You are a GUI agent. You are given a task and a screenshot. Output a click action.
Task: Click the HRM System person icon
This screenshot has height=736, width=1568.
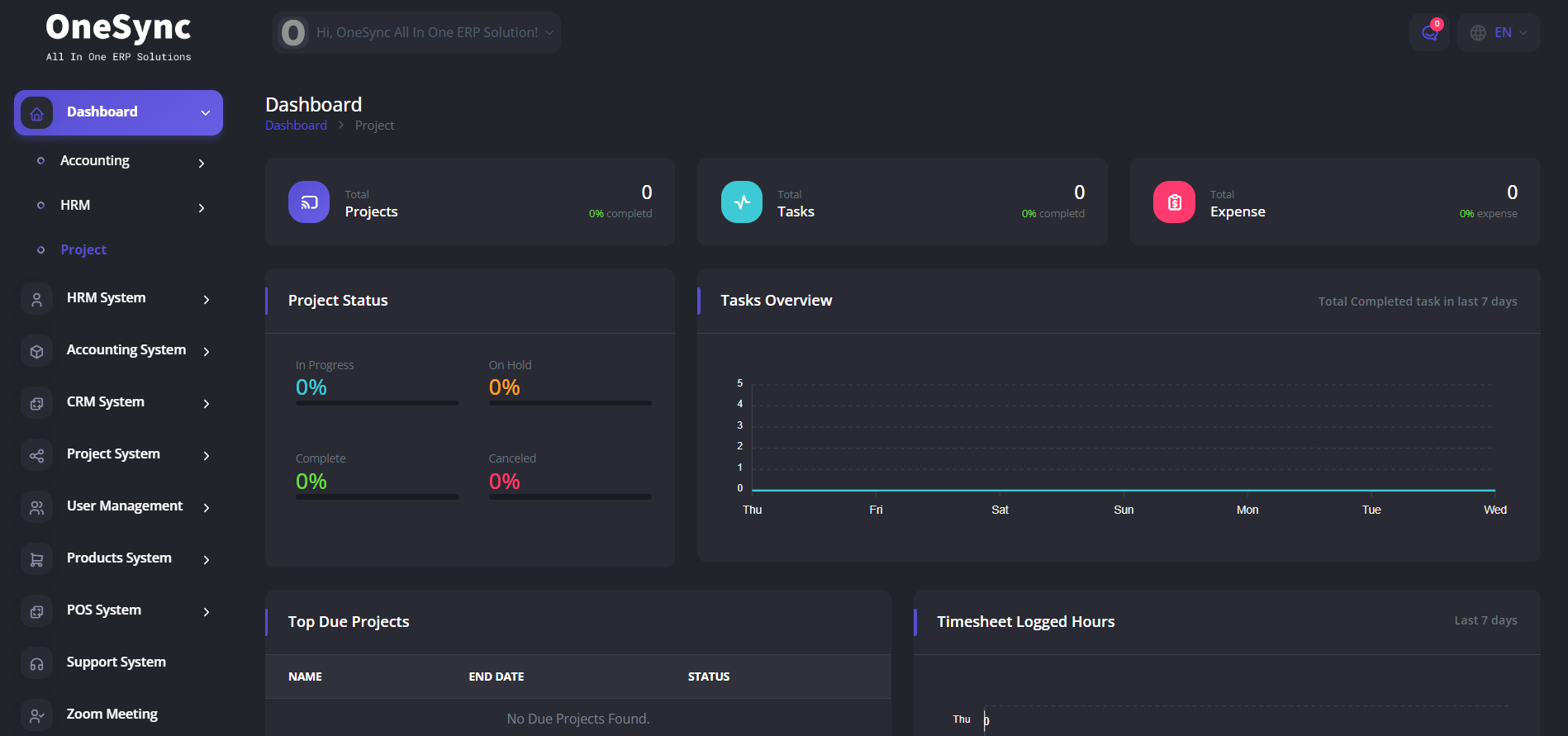(37, 299)
